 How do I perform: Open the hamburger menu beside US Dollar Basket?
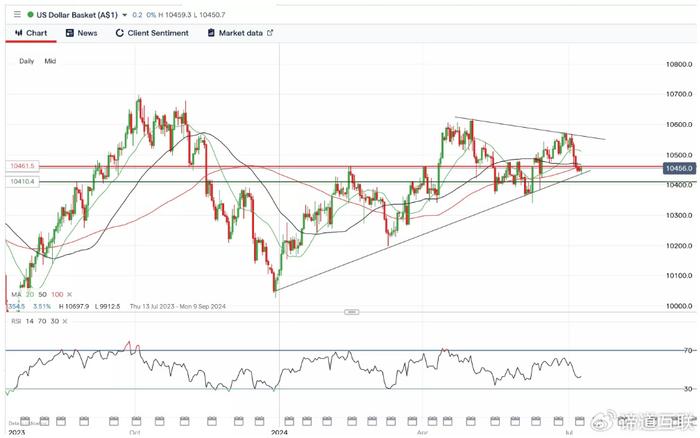17,14
